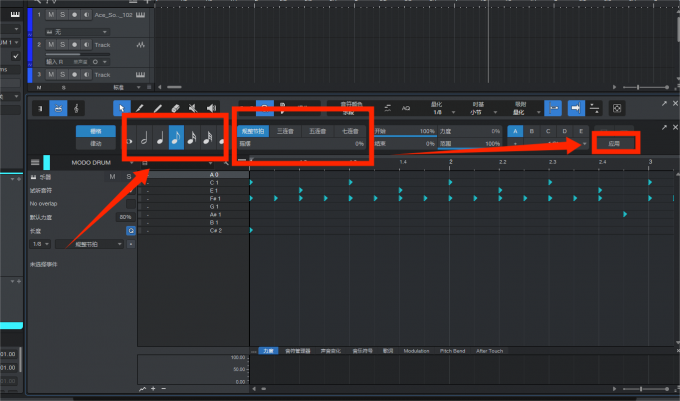The image size is (680, 401).
Task: Select quantize preset B
Action: coord(532,131)
